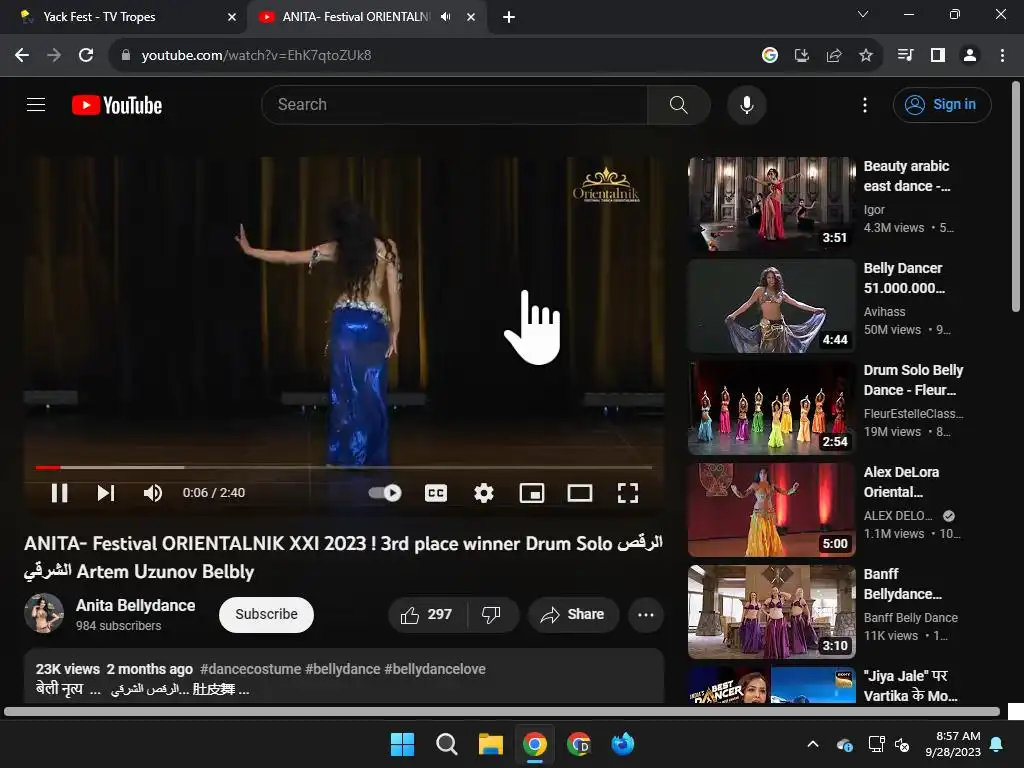Open Firefox from the taskbar
The width and height of the screenshot is (1024, 768).
pos(622,744)
